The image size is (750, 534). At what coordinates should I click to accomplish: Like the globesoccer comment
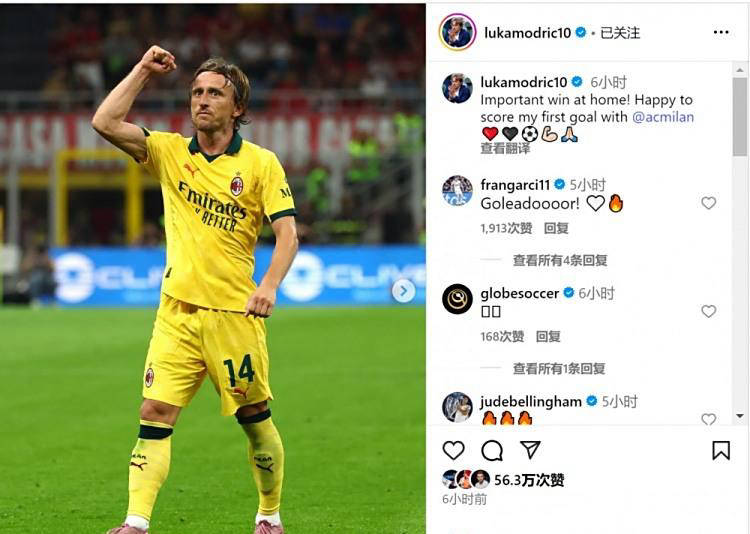pos(708,312)
